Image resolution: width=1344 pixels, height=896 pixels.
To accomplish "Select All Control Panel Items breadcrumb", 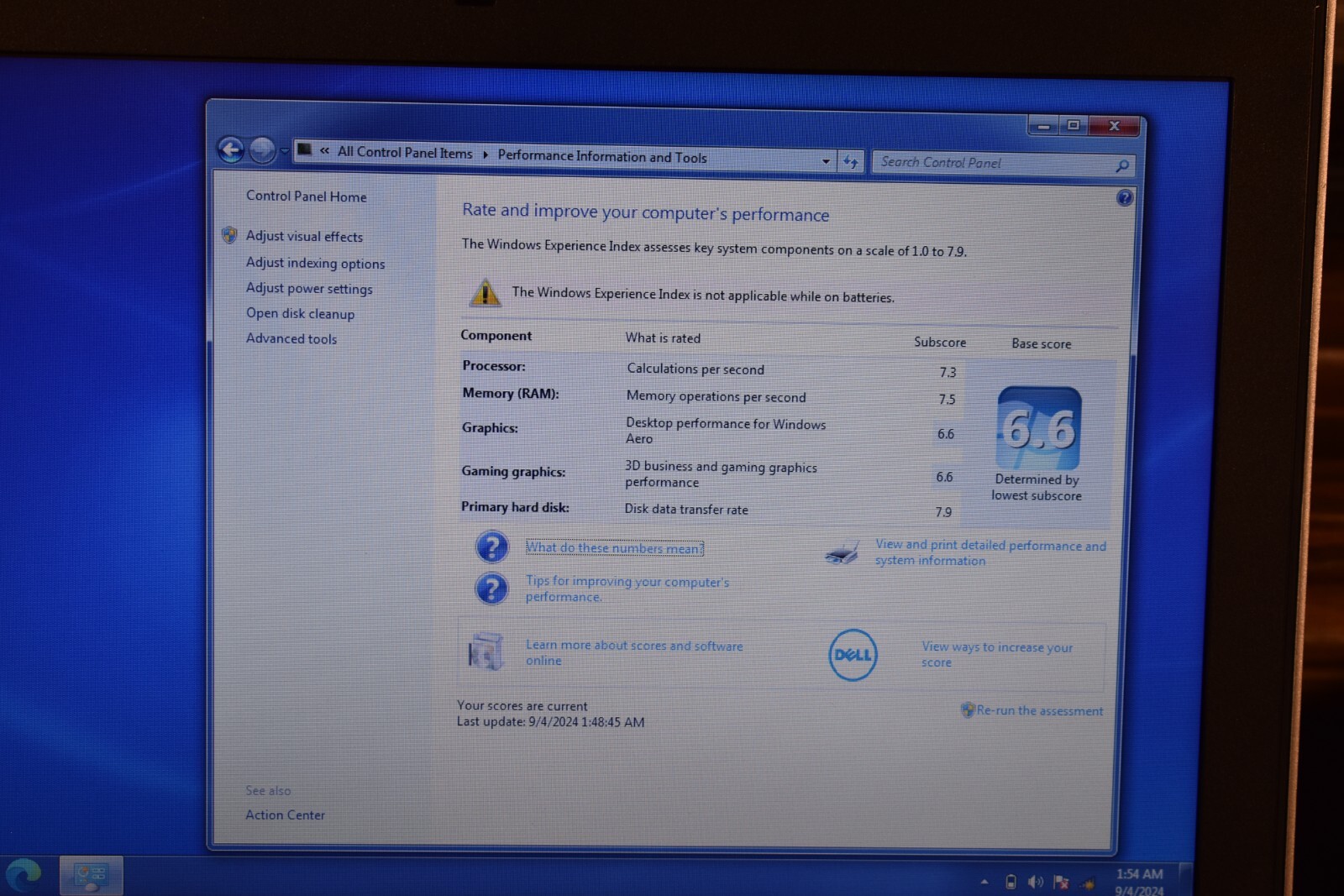I will pyautogui.click(x=405, y=153).
